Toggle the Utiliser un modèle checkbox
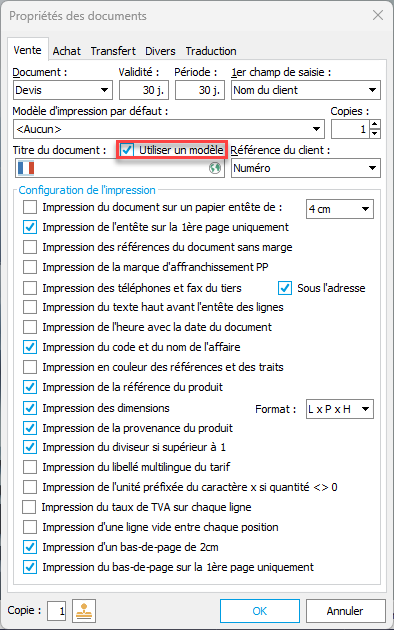394x630 pixels. point(127,150)
